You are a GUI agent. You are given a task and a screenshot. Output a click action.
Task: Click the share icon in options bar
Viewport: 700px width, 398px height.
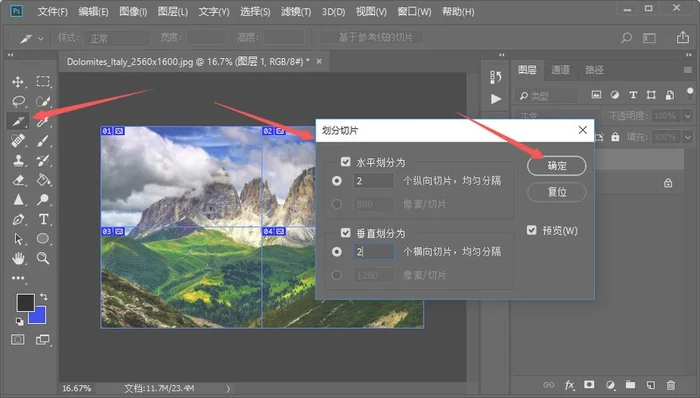pos(683,37)
